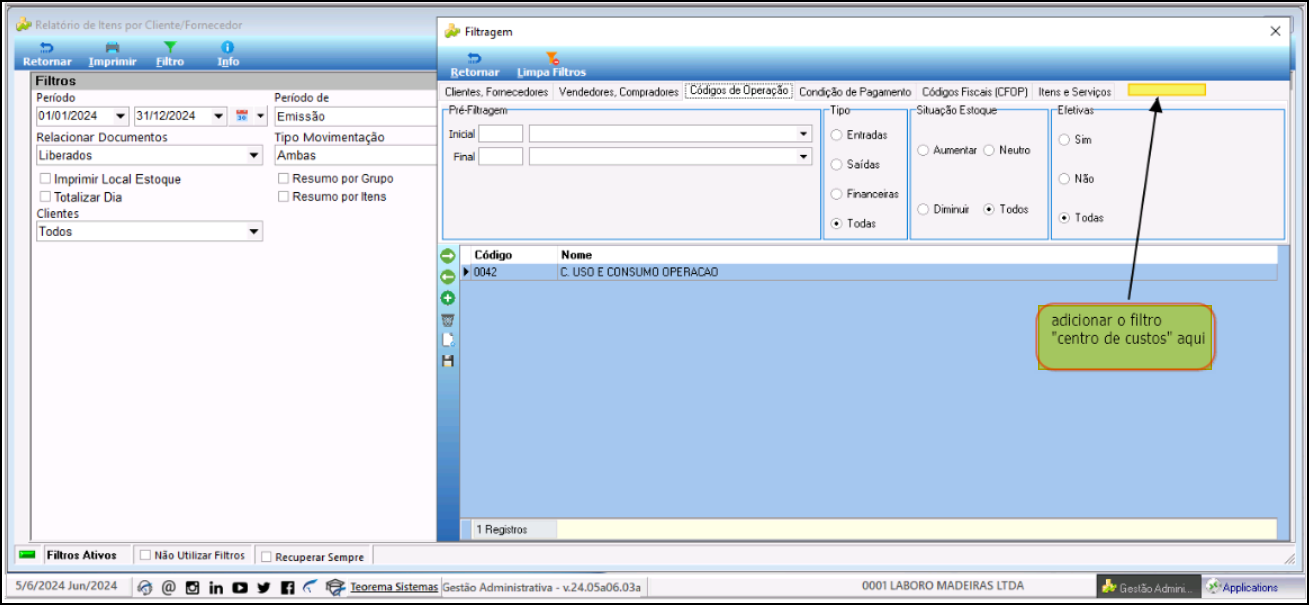Viewport: 1309px width, 605px height.
Task: Open the Itens e Serviços tab
Action: [x=1075, y=91]
